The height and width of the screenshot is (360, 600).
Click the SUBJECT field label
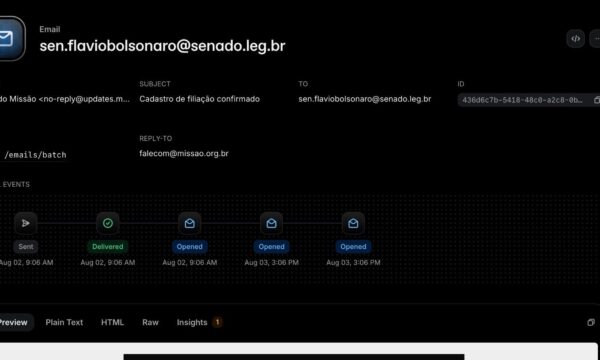click(x=155, y=84)
